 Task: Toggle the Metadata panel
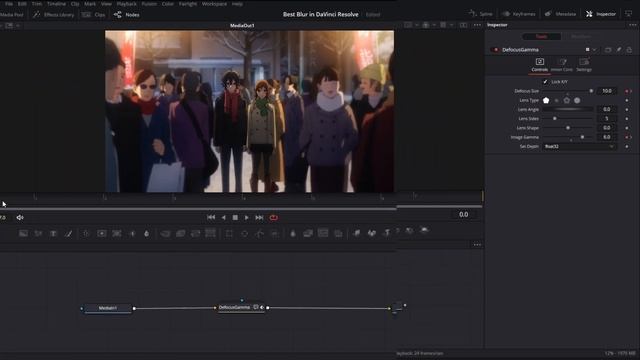[560, 14]
